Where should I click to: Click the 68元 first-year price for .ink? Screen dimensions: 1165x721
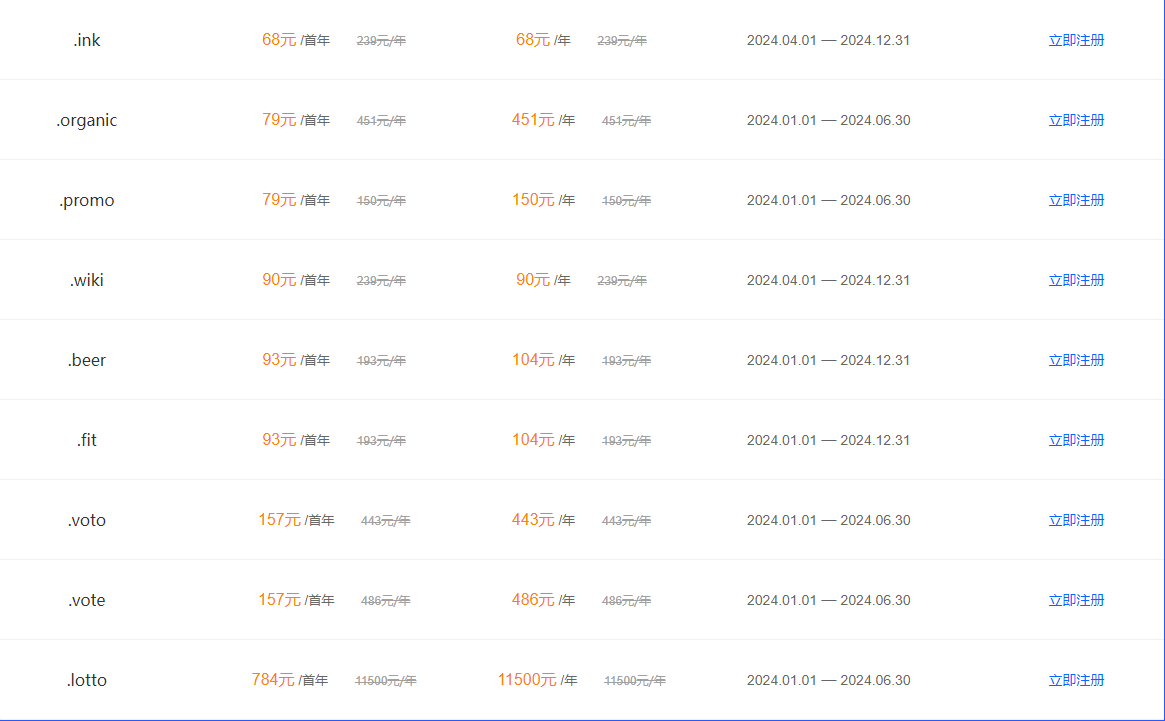pos(279,39)
